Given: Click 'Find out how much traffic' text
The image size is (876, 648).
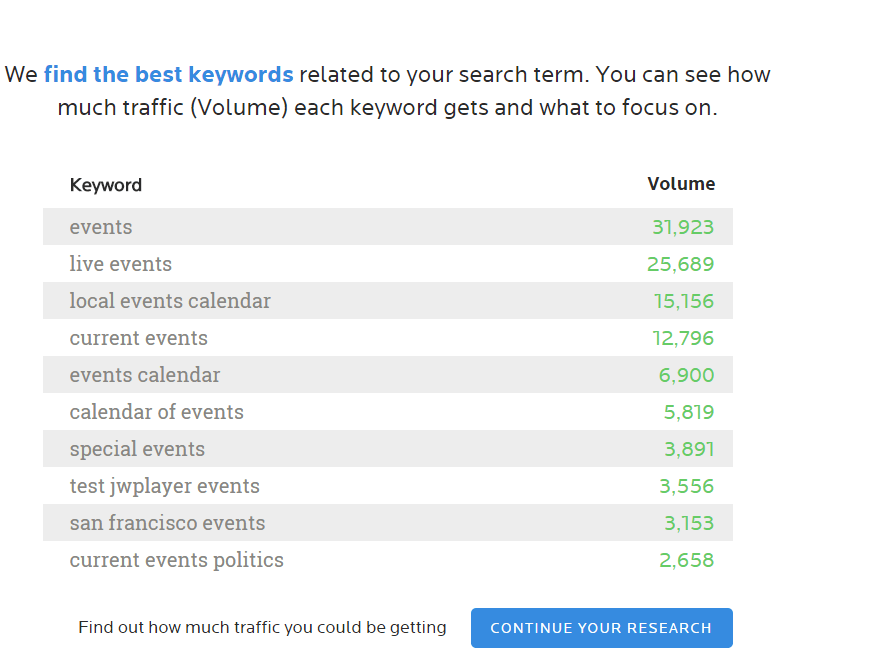Looking at the screenshot, I should click(263, 627).
